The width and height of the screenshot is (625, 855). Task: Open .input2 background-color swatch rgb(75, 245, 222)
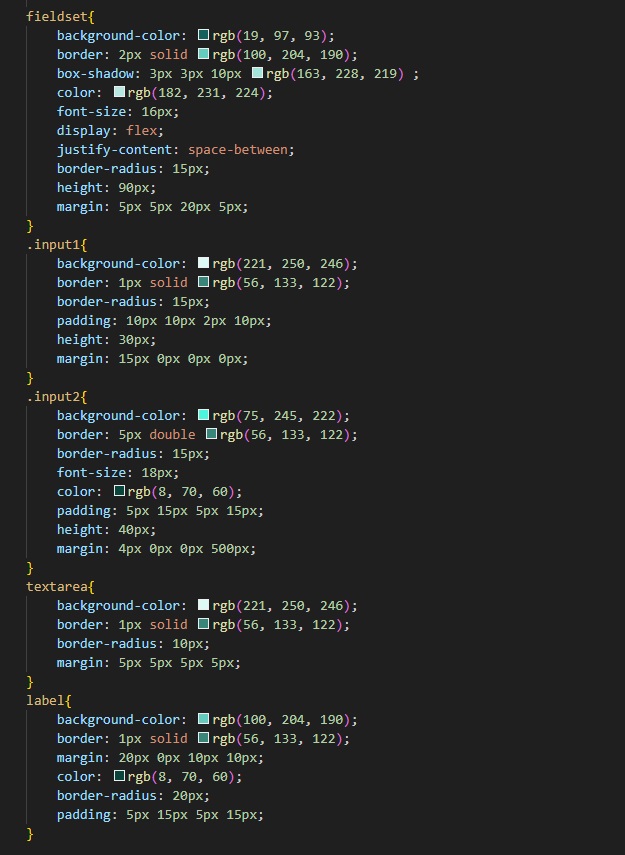[204, 415]
